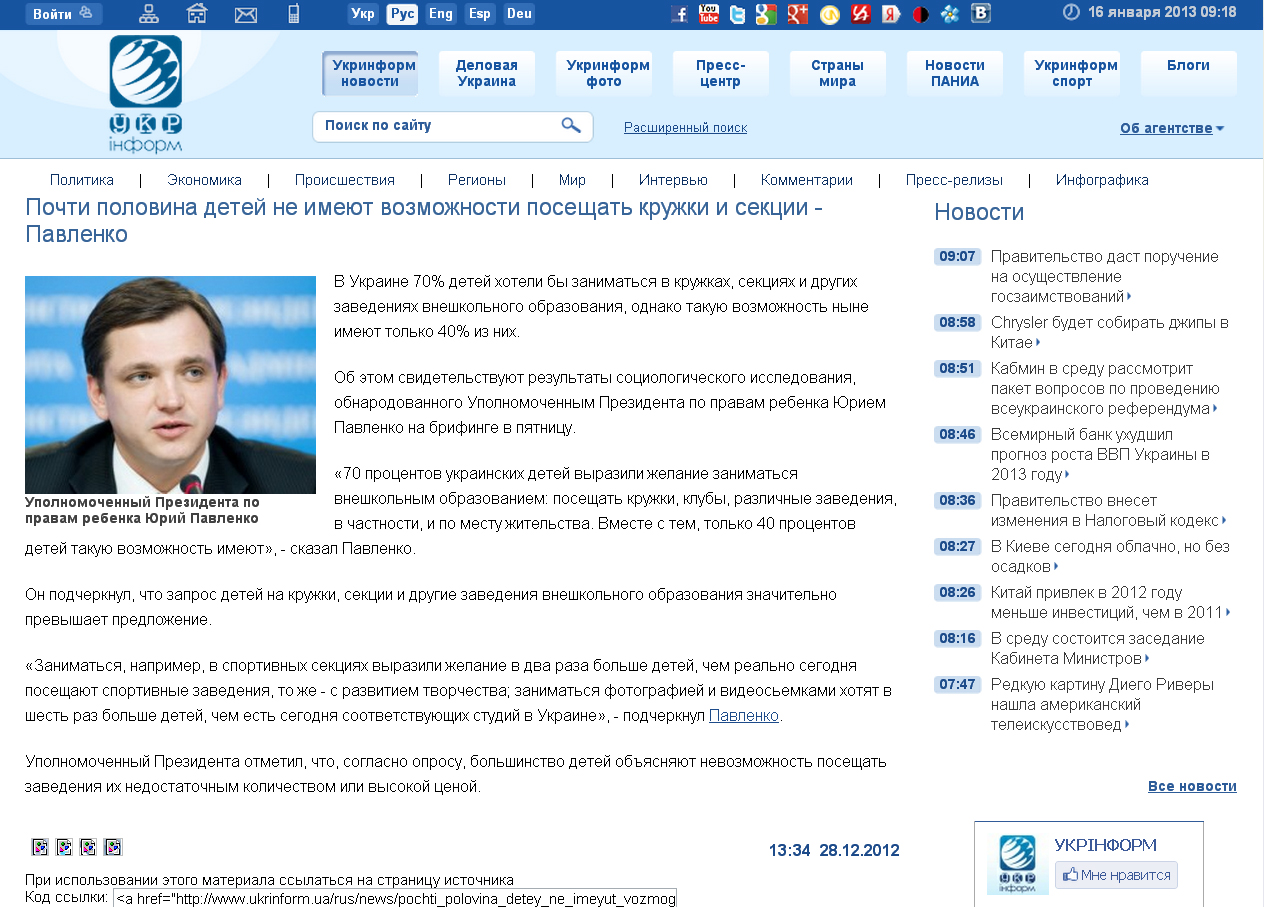Image resolution: width=1264 pixels, height=907 pixels.
Task: Open the 08:16 Кабинета Министров news
Action: (x=1098, y=648)
